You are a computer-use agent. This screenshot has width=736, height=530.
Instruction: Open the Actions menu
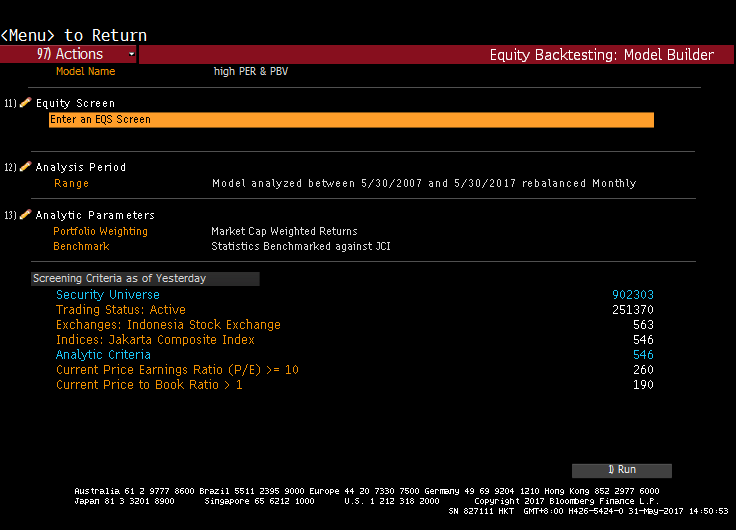68,54
